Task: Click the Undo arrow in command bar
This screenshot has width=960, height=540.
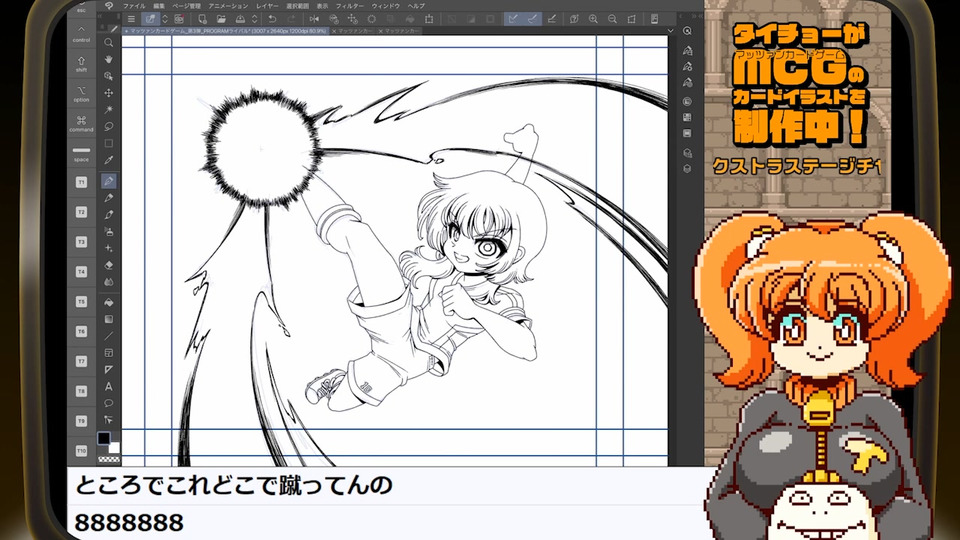Action: point(272,19)
